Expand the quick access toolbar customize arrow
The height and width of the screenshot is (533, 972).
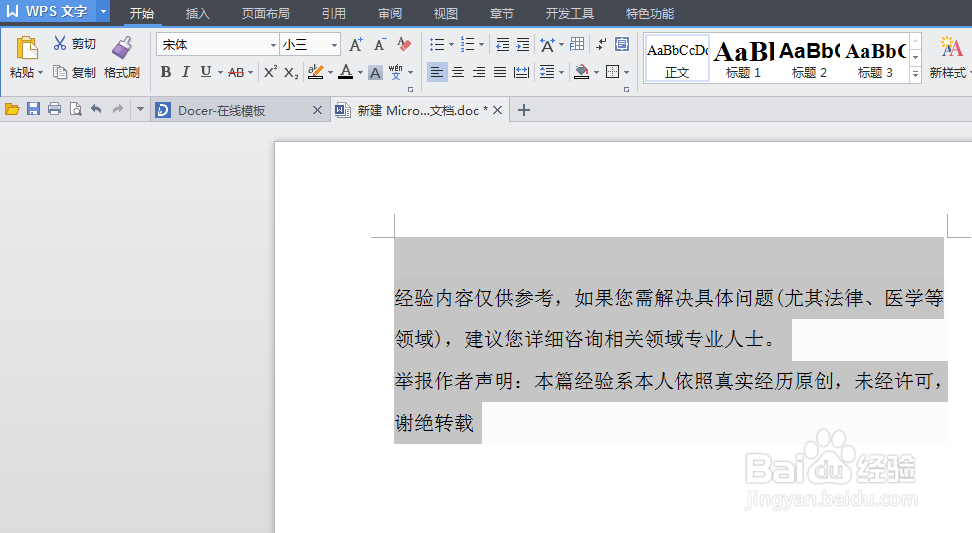[140, 109]
